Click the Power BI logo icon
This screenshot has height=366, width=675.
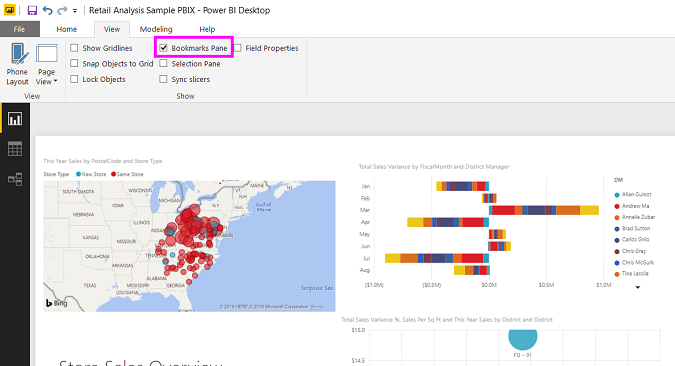(x=9, y=10)
